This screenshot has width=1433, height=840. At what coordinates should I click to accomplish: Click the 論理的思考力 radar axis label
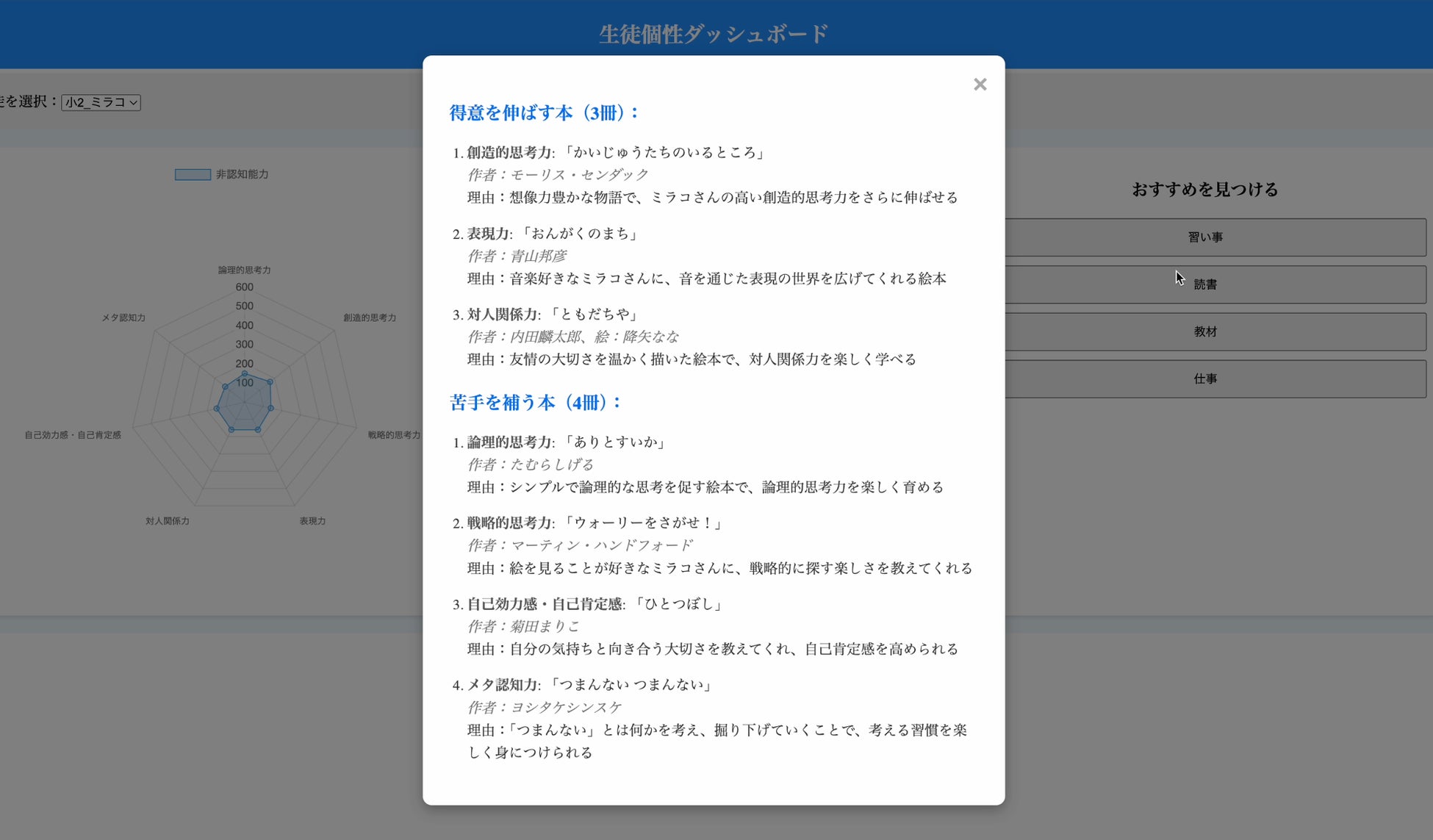pos(244,270)
